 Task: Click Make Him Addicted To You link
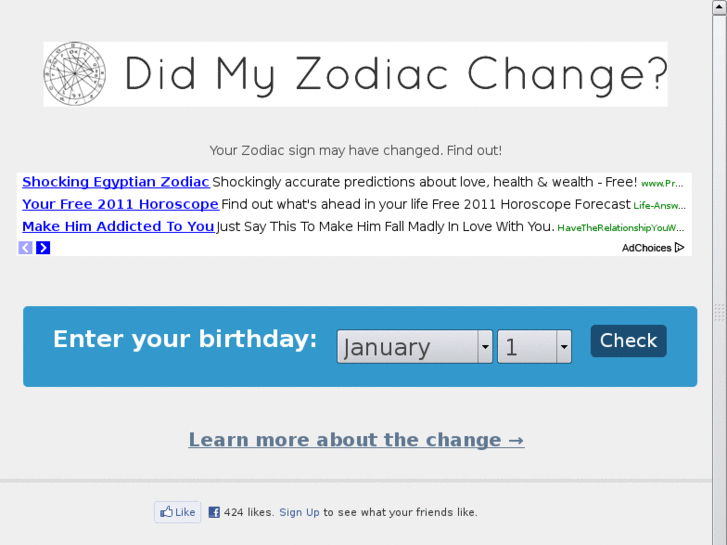point(118,226)
